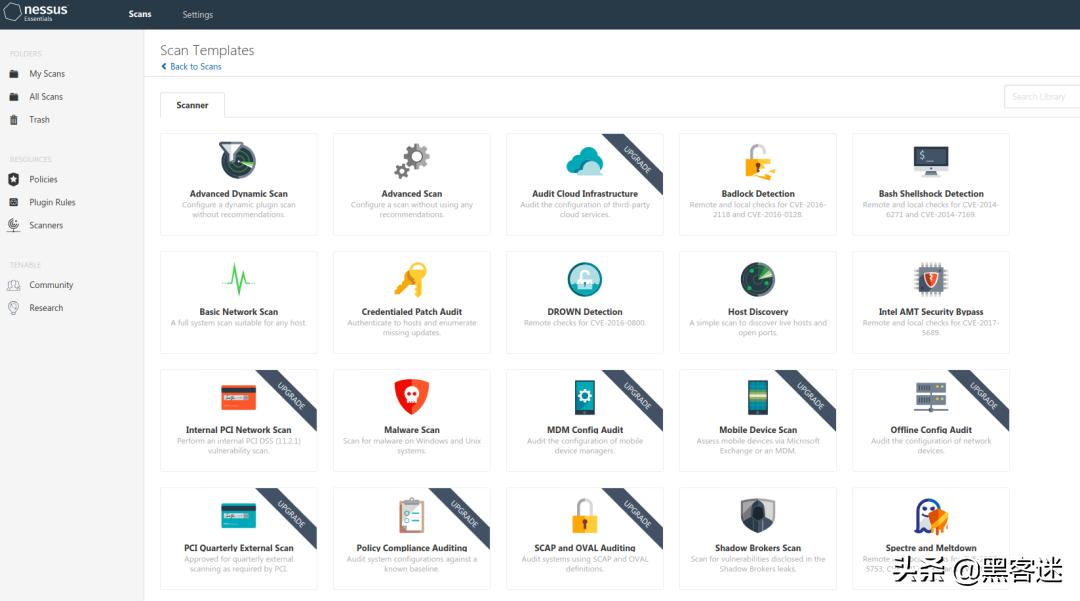This screenshot has width=1080, height=601.
Task: Open the Malware Scan skull shield icon
Action: click(x=411, y=397)
